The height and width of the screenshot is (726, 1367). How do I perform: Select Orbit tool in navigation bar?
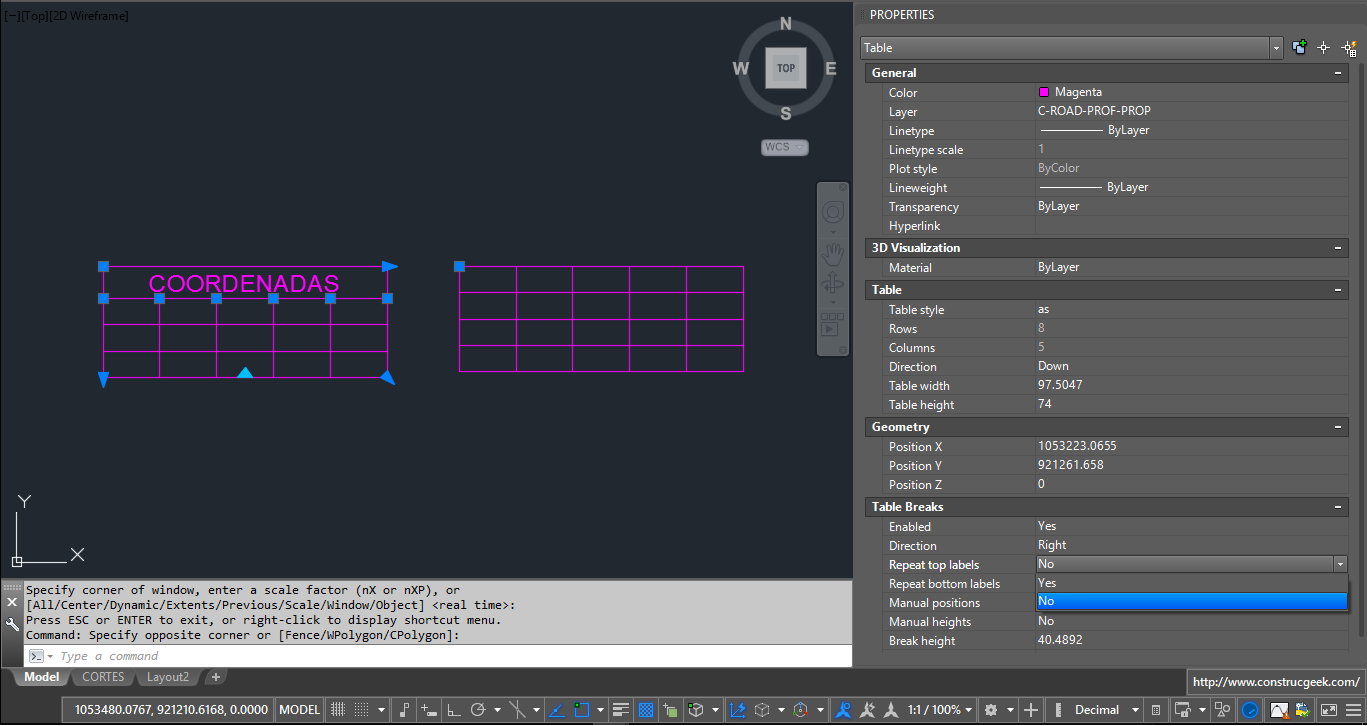[832, 284]
